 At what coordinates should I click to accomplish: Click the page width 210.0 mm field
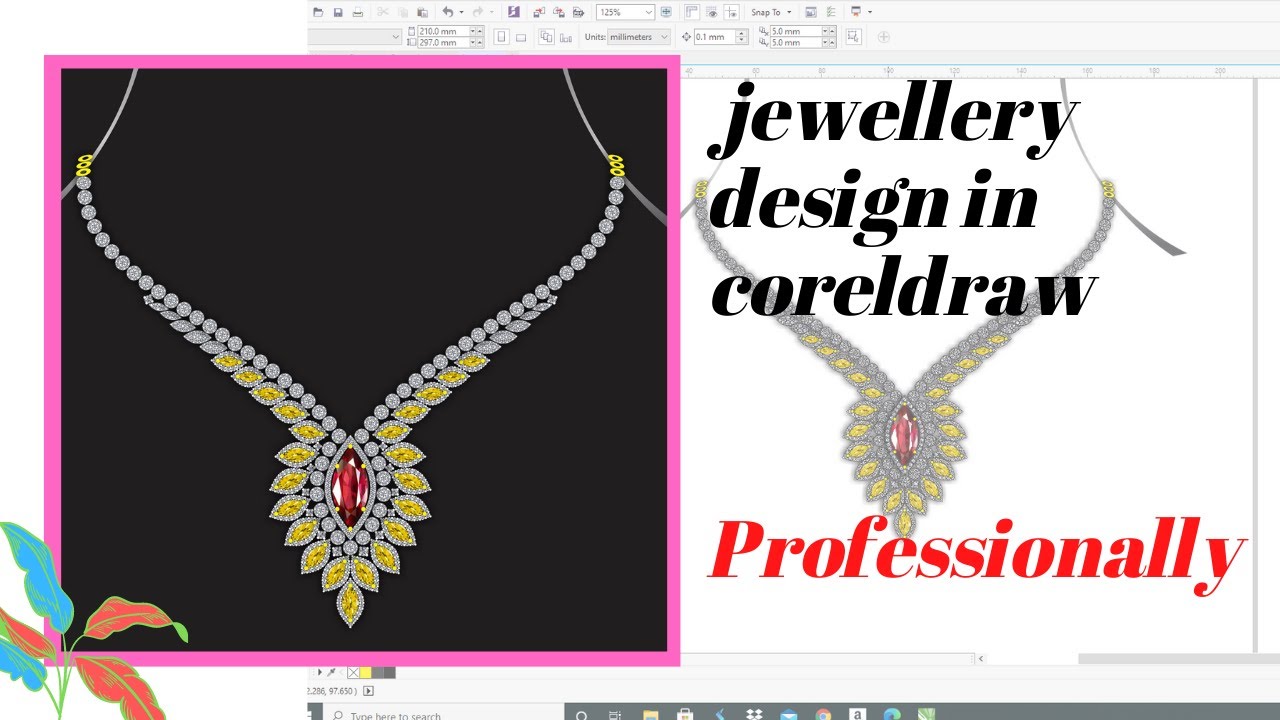[x=444, y=31]
